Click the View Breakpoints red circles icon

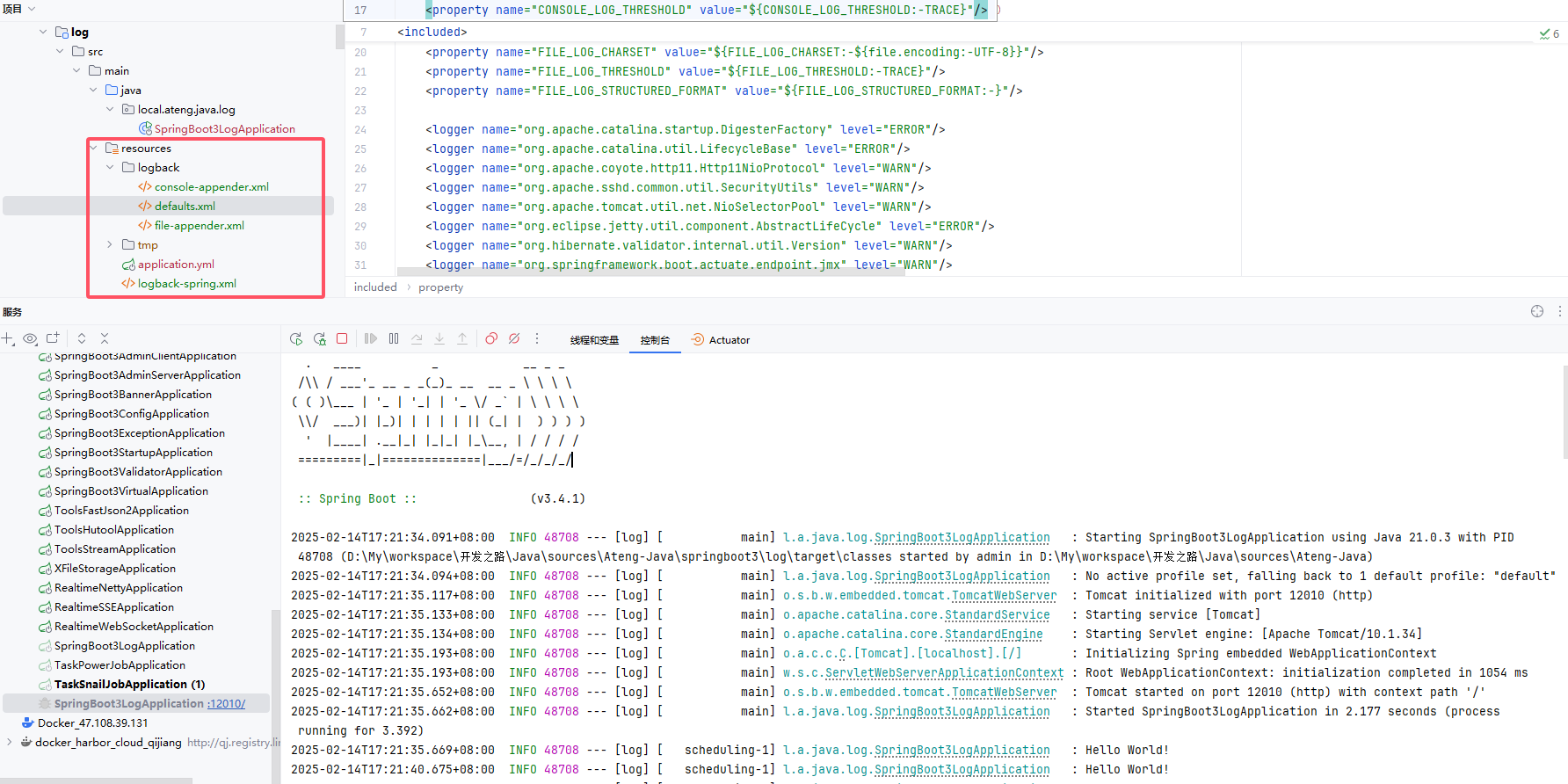491,339
